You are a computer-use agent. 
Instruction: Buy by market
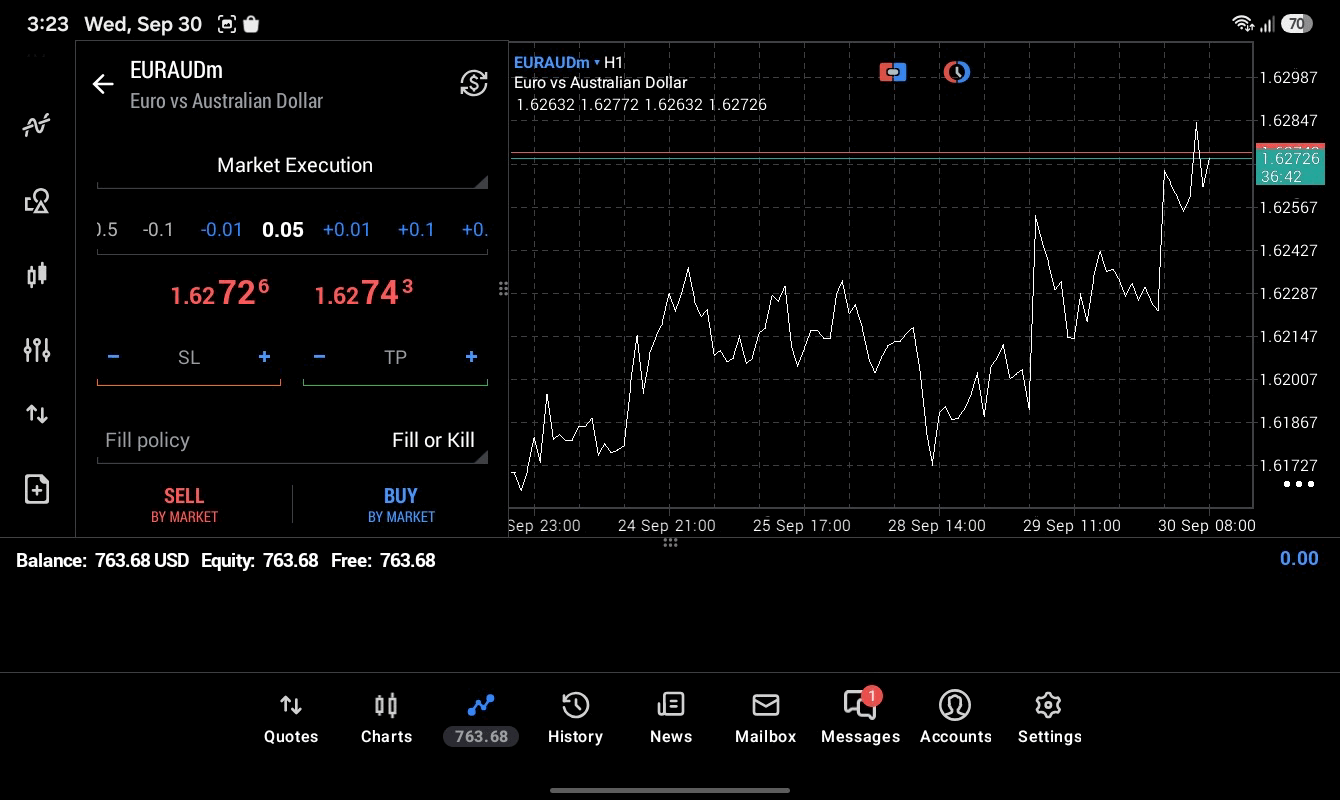401,505
